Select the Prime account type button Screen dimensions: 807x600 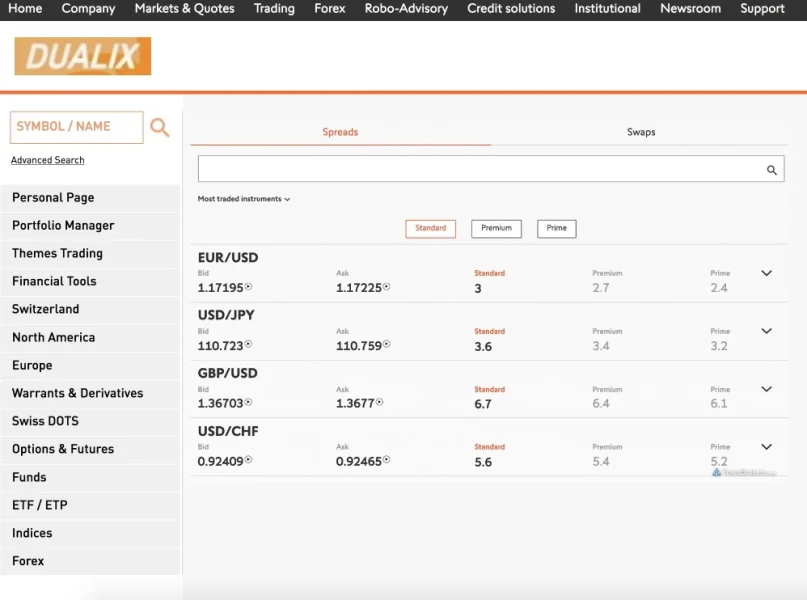click(556, 228)
